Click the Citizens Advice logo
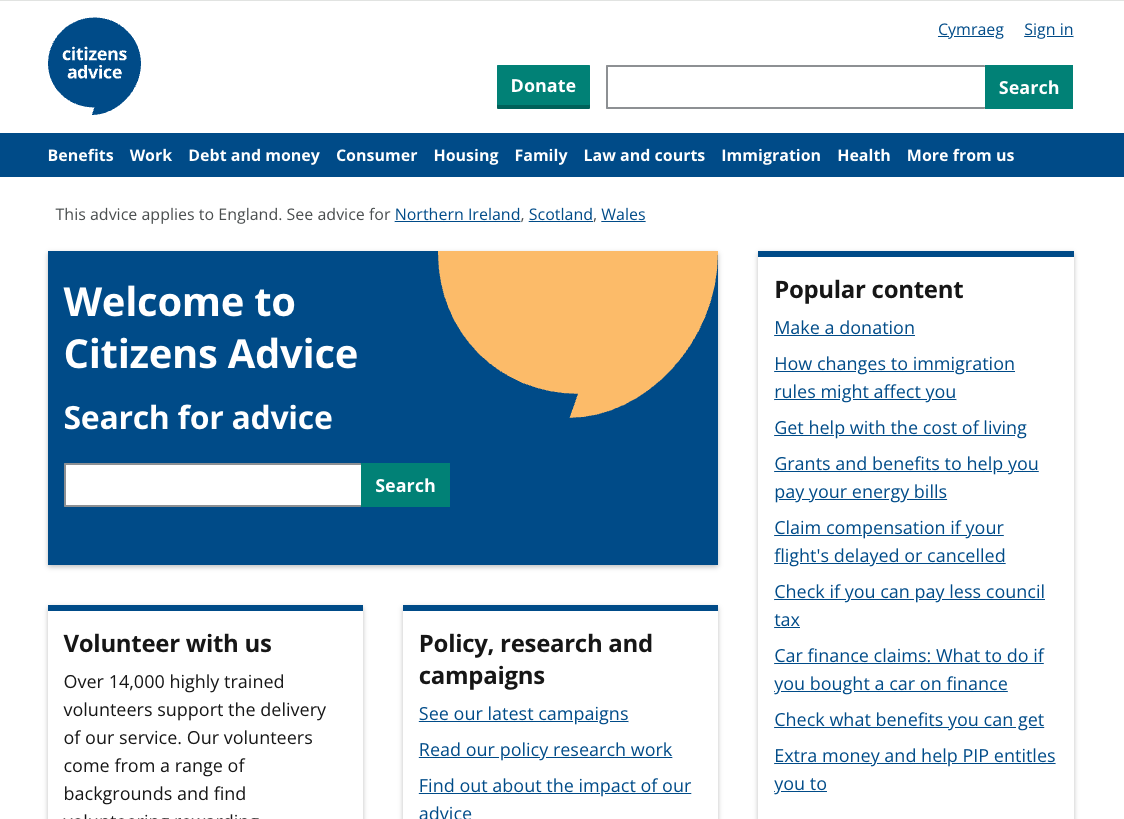The image size is (1124, 819). tap(94, 66)
